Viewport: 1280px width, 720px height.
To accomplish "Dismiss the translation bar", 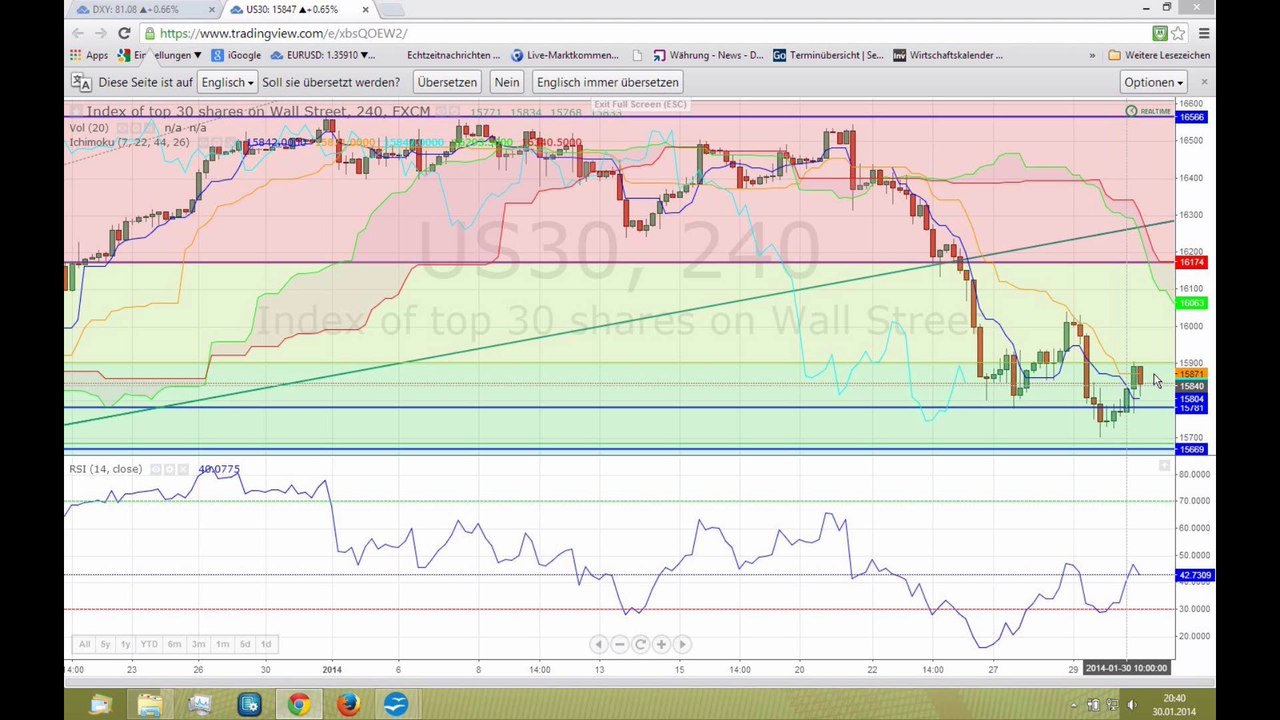I will coord(1204,82).
